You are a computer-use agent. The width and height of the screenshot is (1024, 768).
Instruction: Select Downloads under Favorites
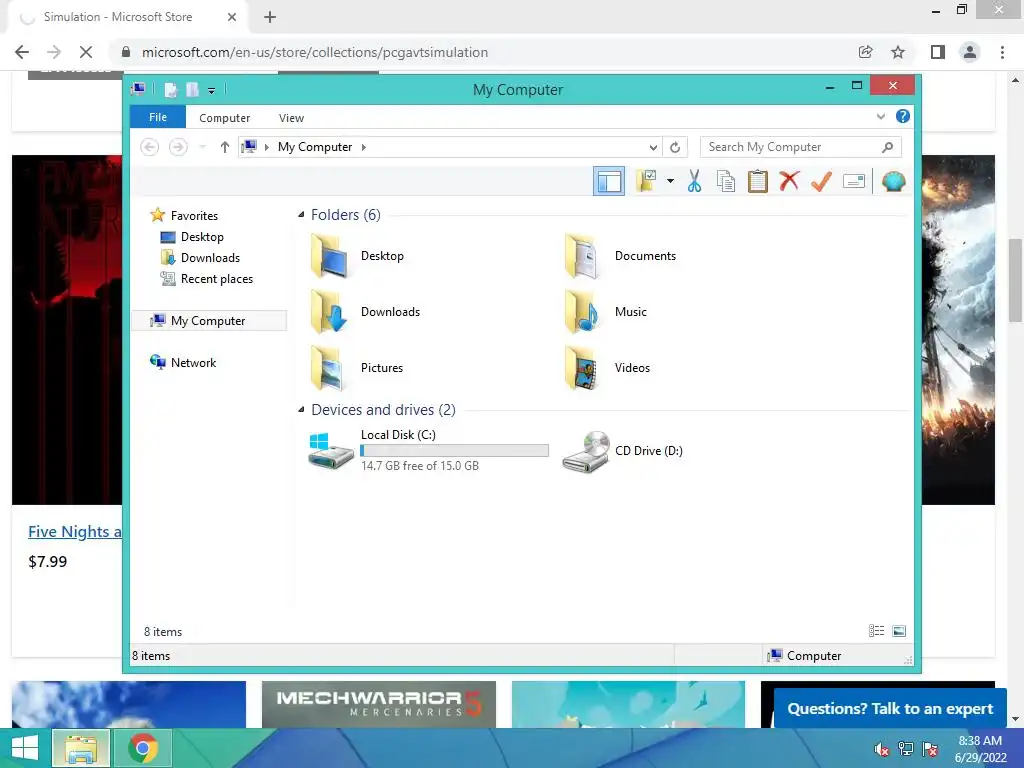click(210, 257)
